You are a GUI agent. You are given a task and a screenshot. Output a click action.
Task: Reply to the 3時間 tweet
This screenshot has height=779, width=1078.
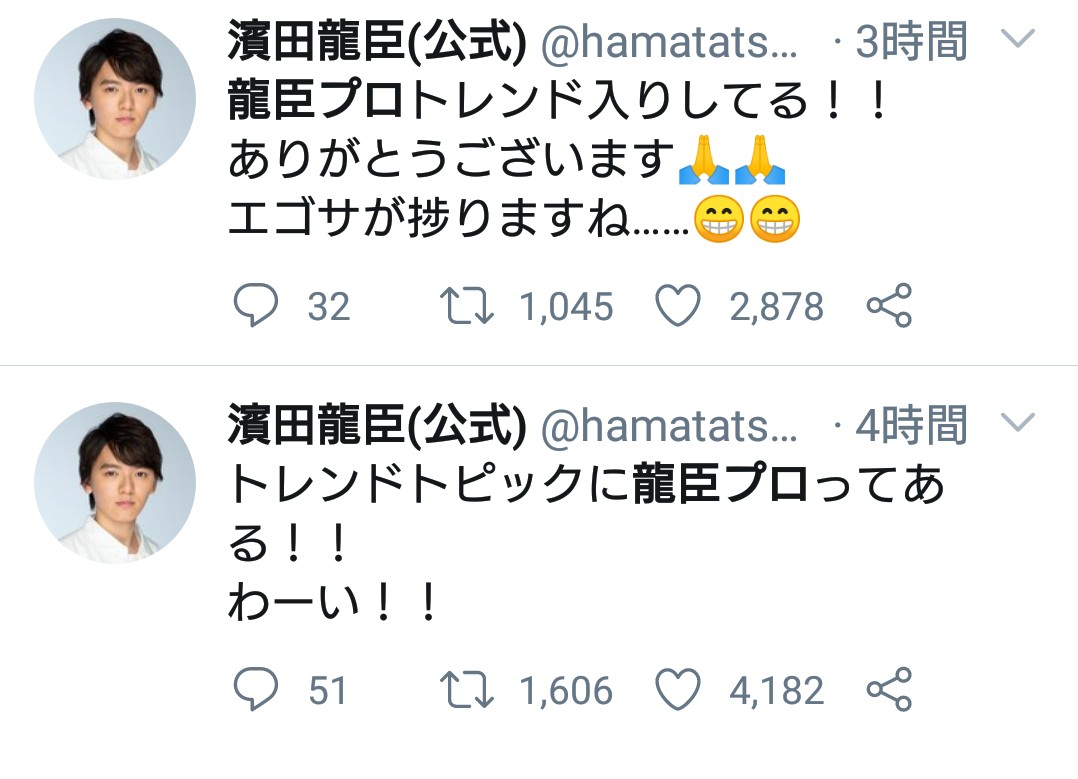255,306
